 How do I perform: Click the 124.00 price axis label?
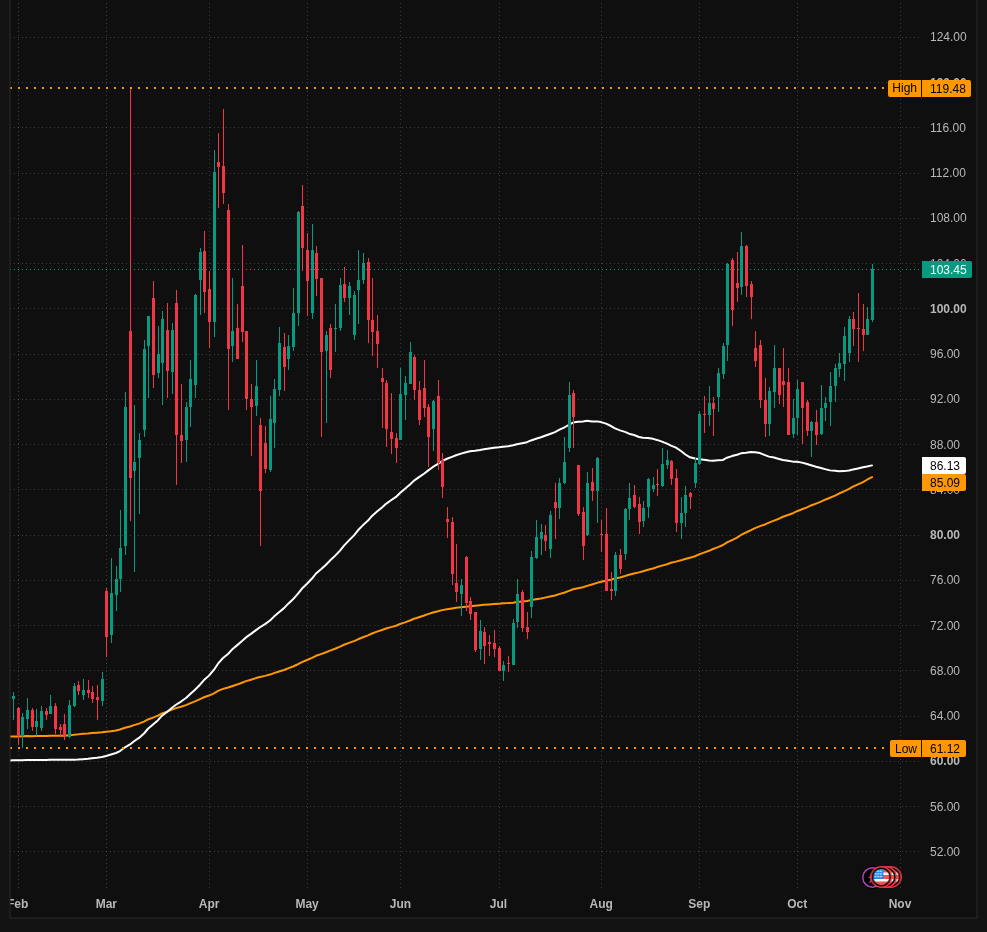point(948,36)
